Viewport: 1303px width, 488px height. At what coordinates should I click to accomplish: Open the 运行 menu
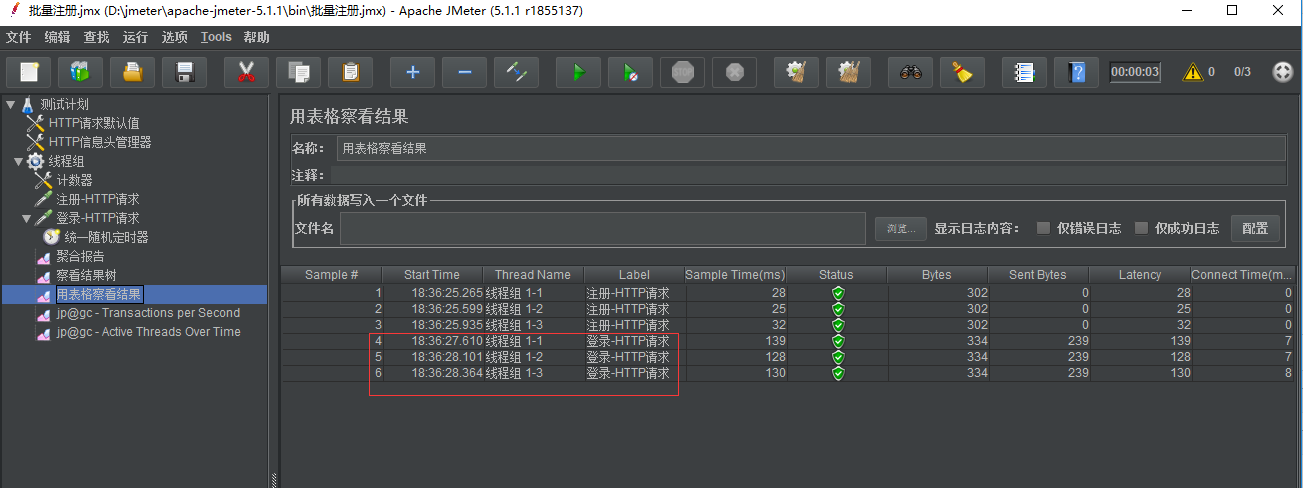tap(136, 37)
